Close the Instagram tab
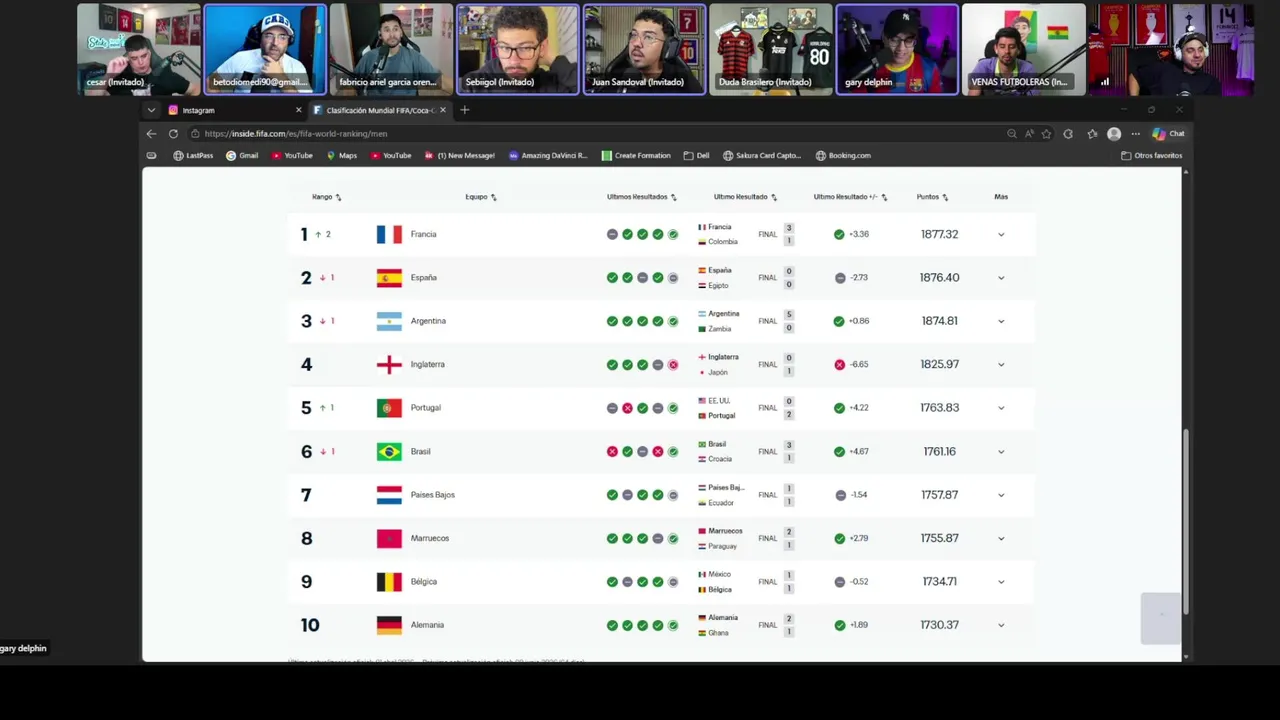The height and width of the screenshot is (720, 1280). pyautogui.click(x=298, y=110)
